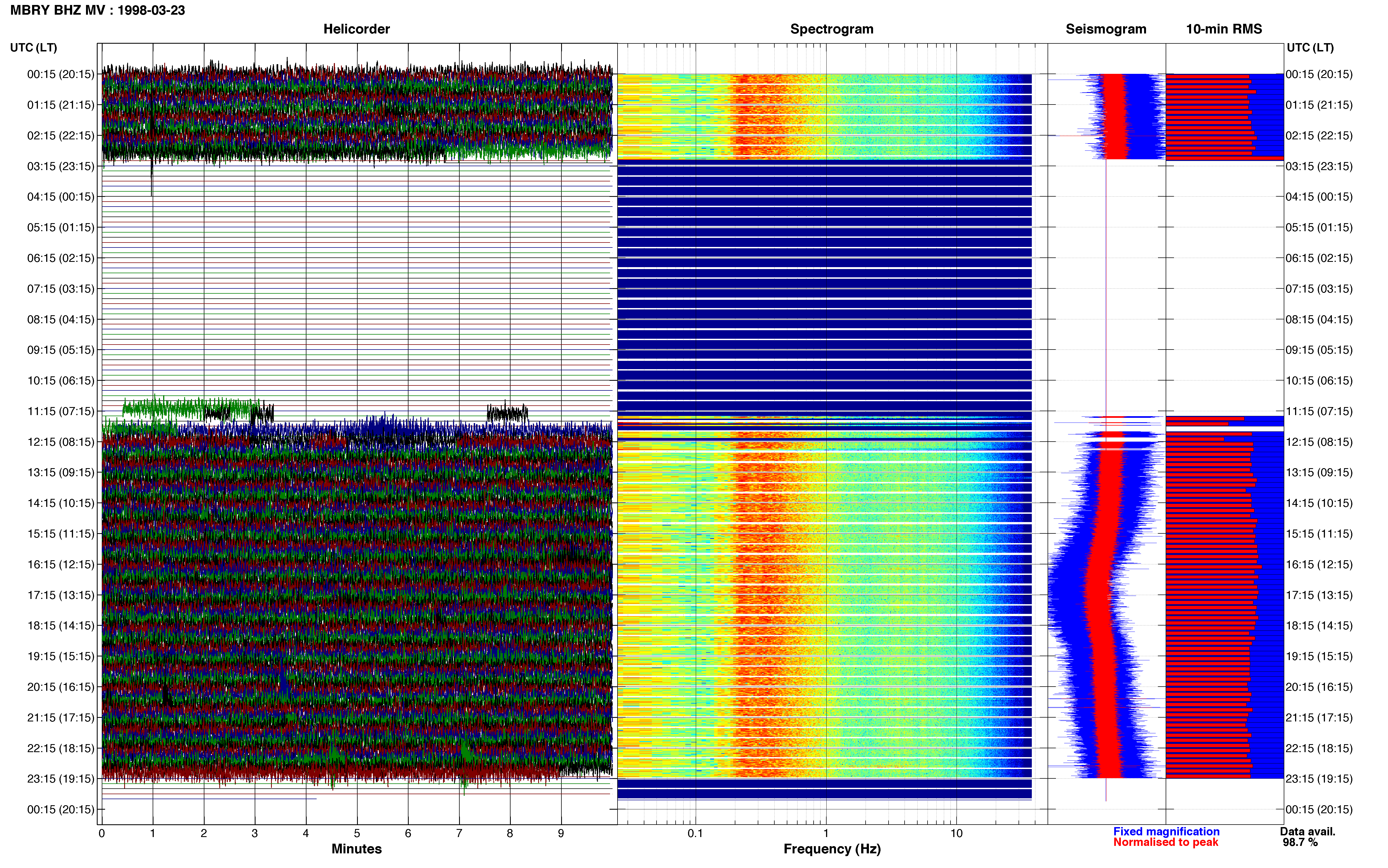
Task: Click right time label 05:15 (01:15)
Action: pyautogui.click(x=1319, y=227)
